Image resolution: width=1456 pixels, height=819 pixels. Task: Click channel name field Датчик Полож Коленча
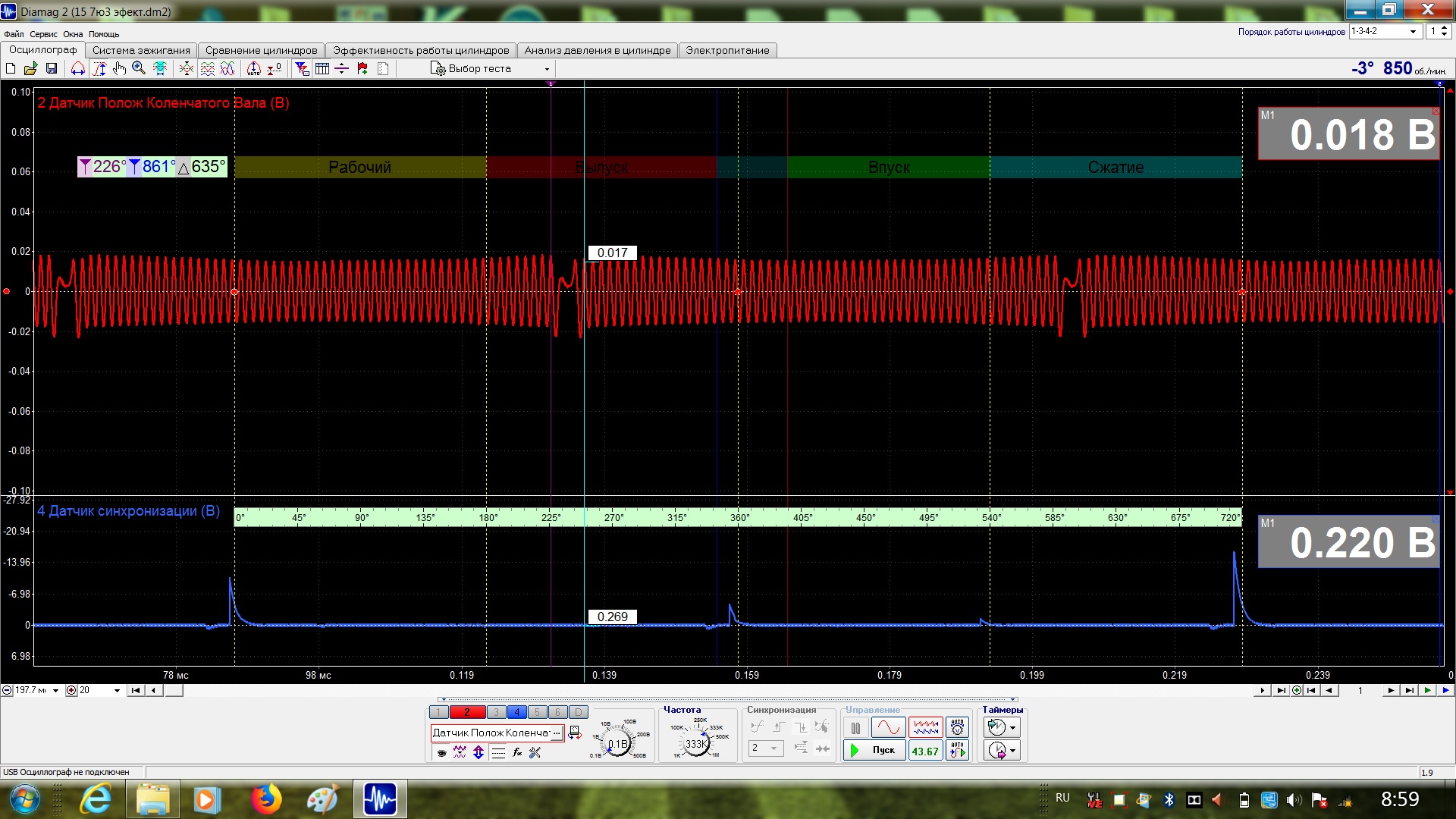pos(491,733)
